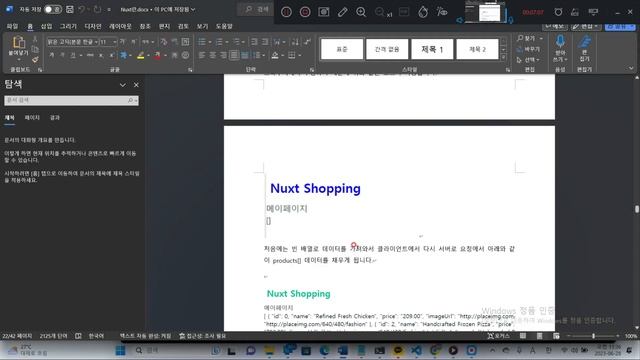Open the highlight color dropdown arrow
Screen dimensions: 640x360
pyautogui.click(x=148, y=56)
